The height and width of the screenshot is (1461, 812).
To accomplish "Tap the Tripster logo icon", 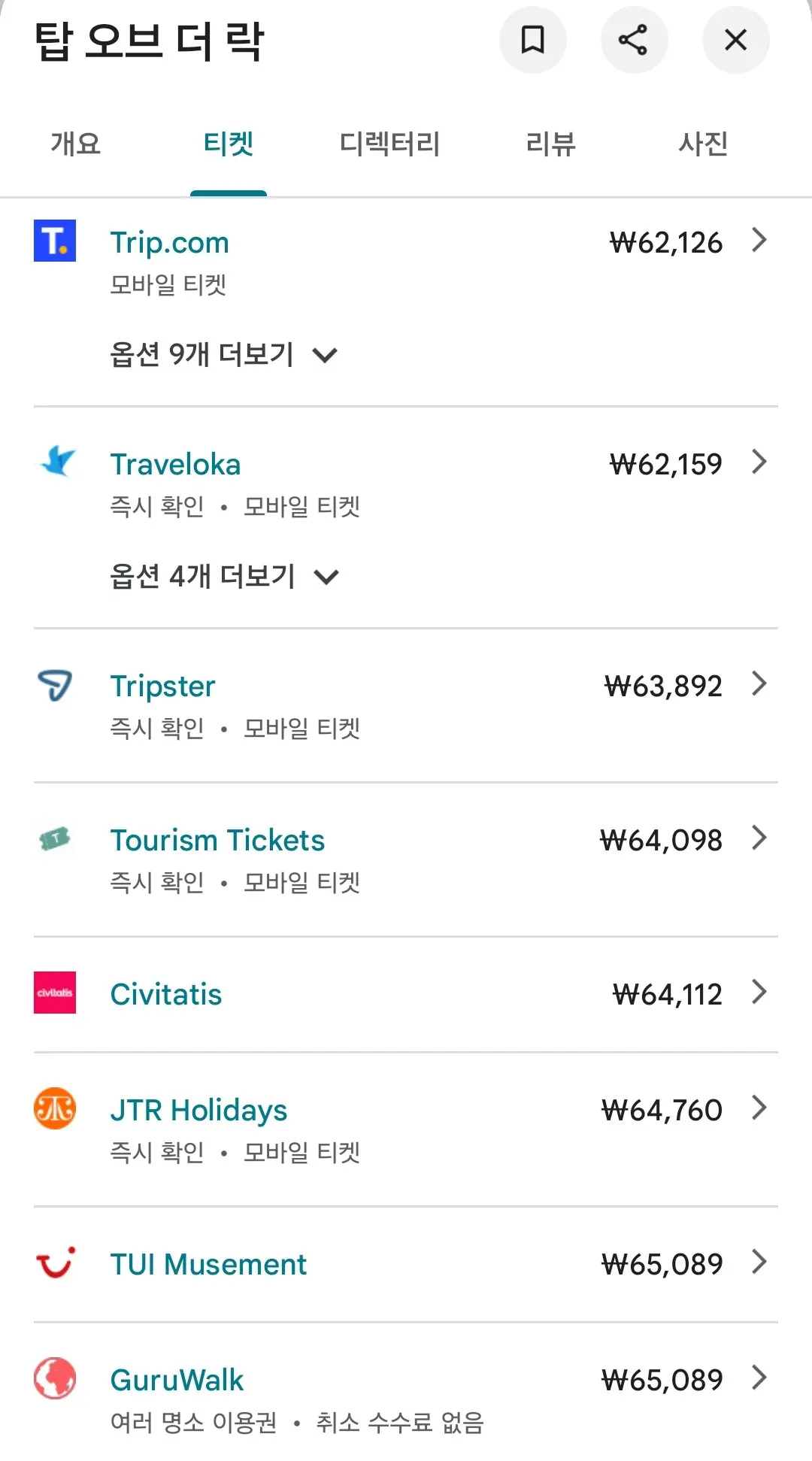I will [x=55, y=684].
